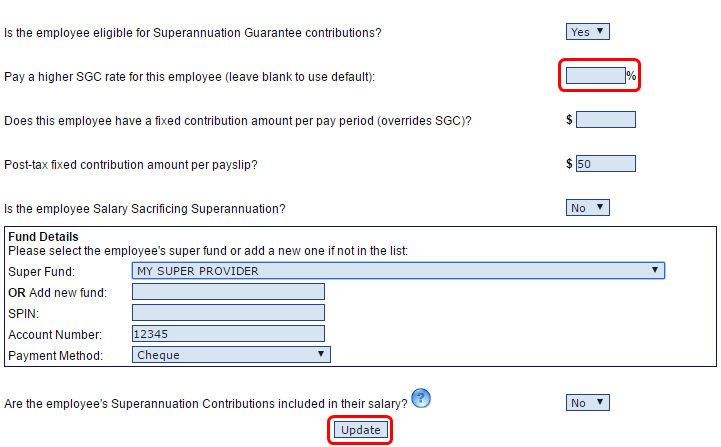The image size is (721, 447).
Task: Click the 'Super Fund:' label
Action: tap(41, 272)
